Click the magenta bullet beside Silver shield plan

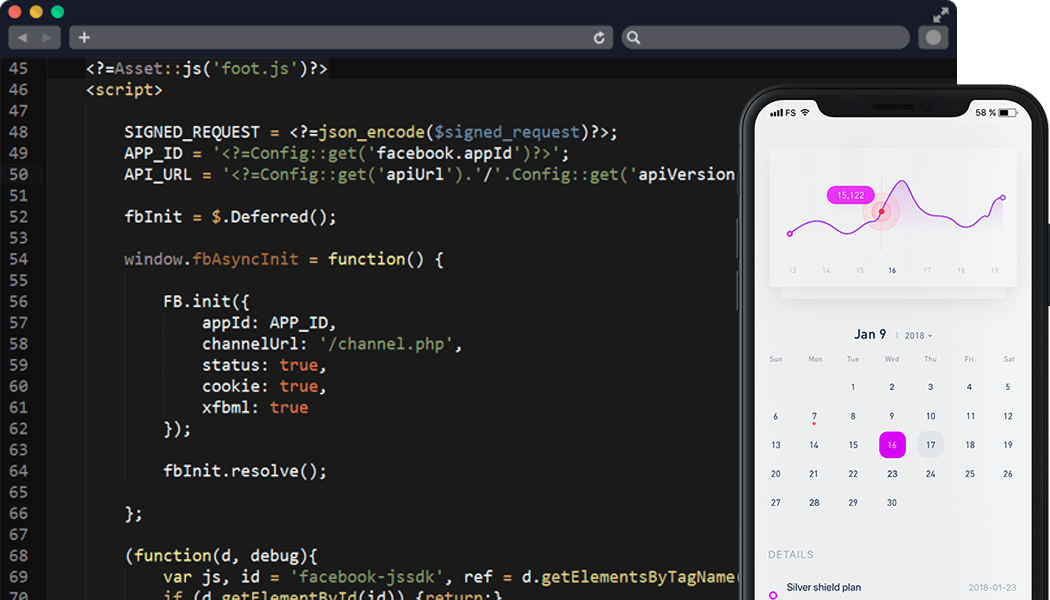click(773, 595)
